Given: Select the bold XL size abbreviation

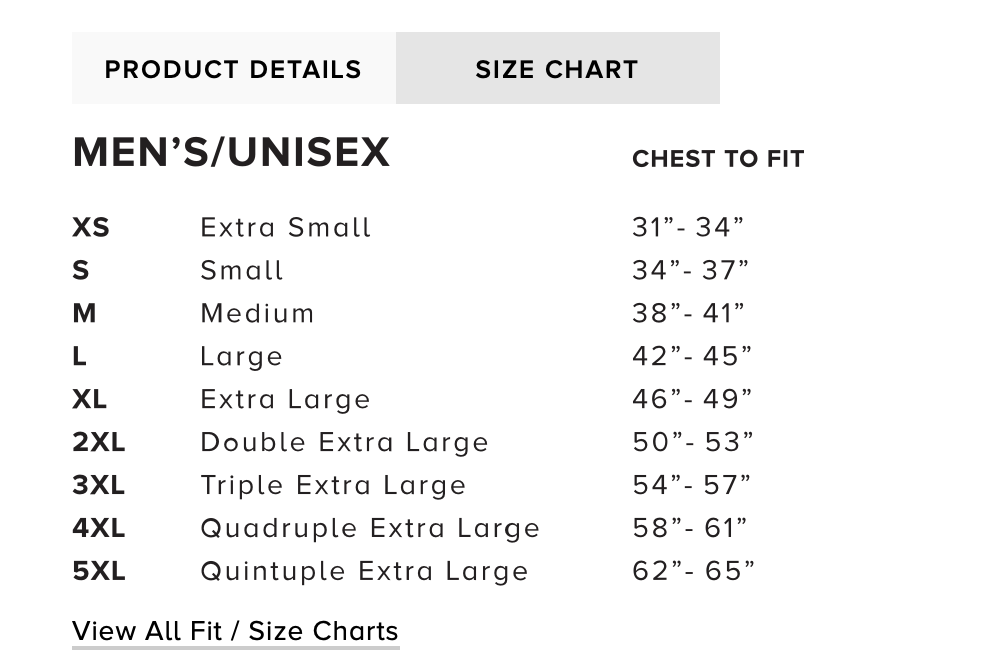Looking at the screenshot, I should (89, 400).
